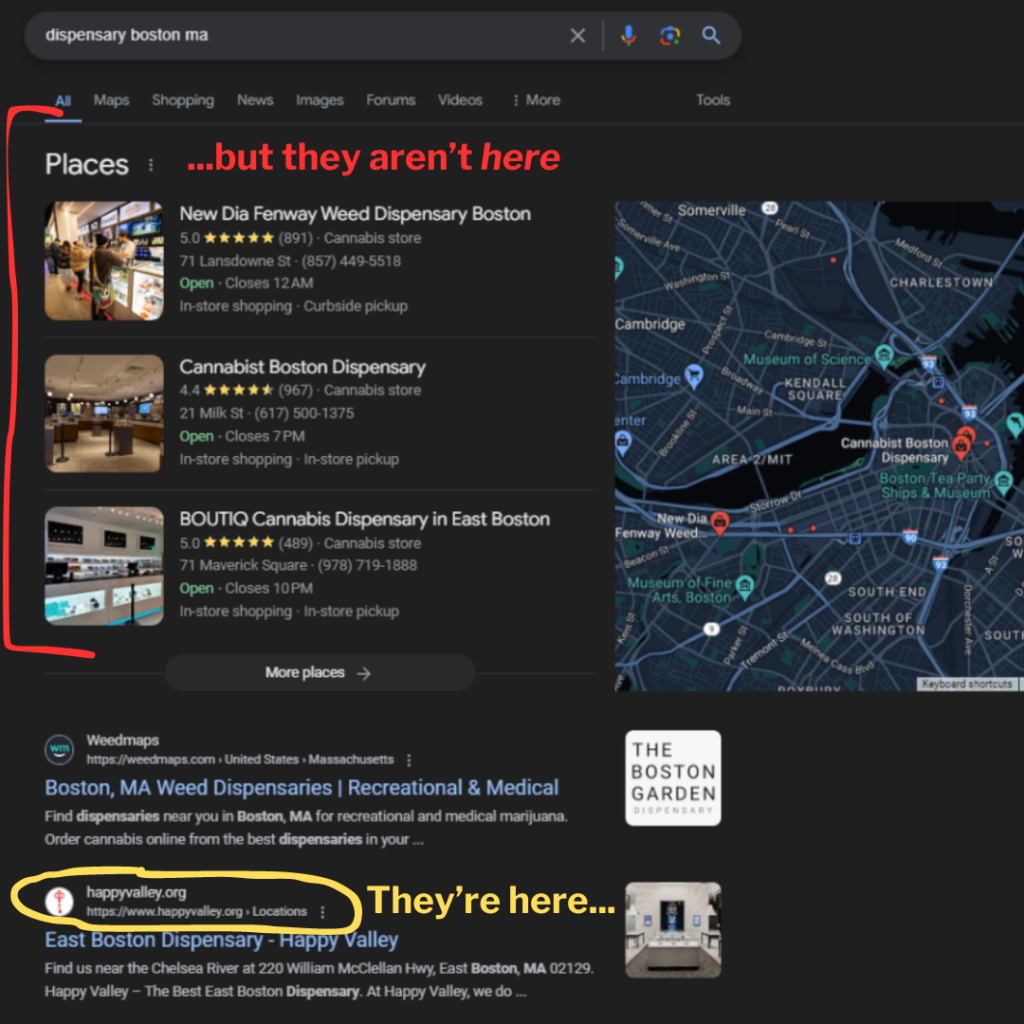Click the '21 Milk St' address text

coord(212,413)
